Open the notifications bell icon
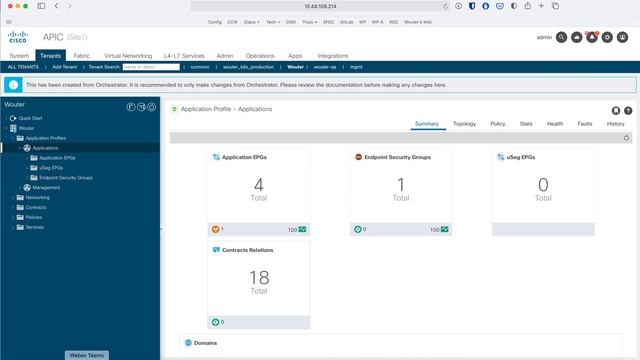The height and width of the screenshot is (360, 640). [x=592, y=37]
